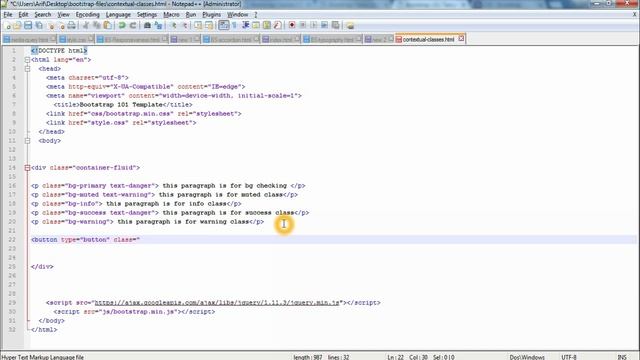Close the contextual-classes.html tab
The width and height of the screenshot is (640, 360).
pyautogui.click(x=461, y=39)
